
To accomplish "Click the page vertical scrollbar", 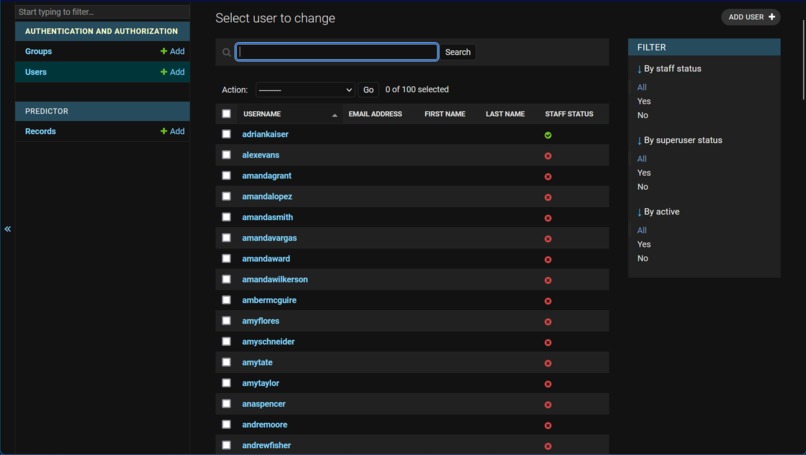I will click(803, 59).
